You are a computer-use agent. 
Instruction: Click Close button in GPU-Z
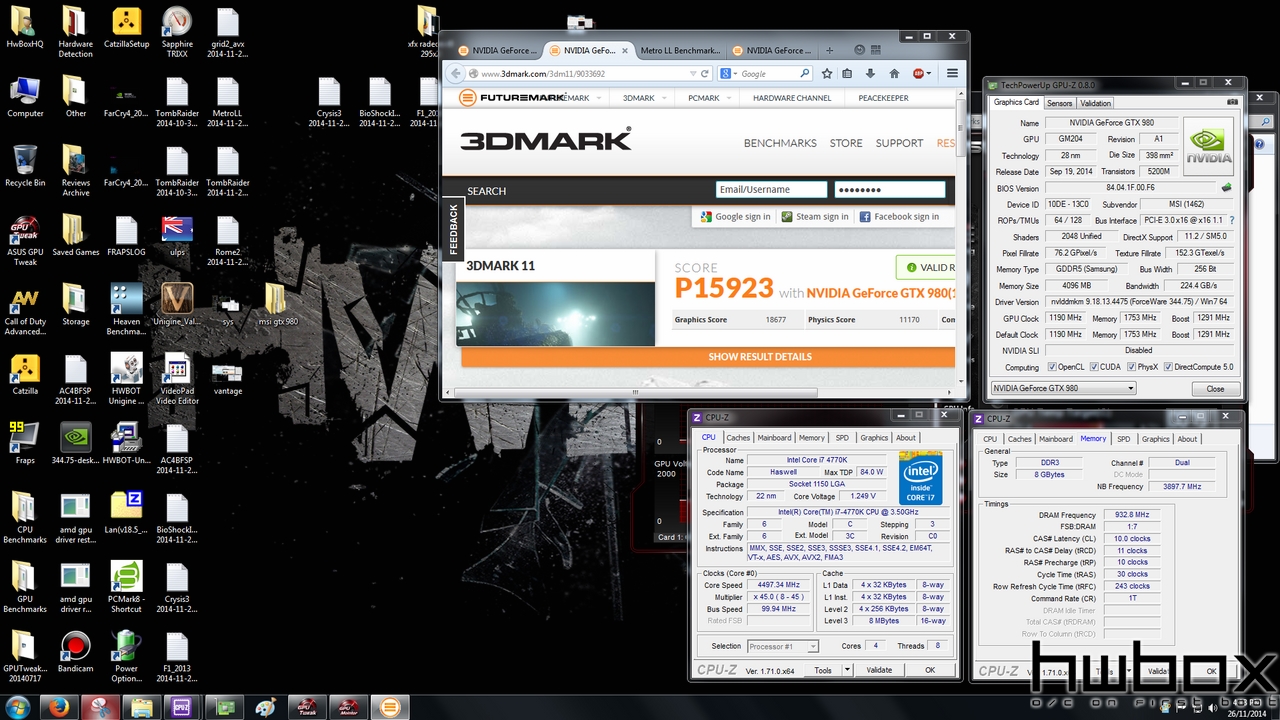coord(1215,388)
